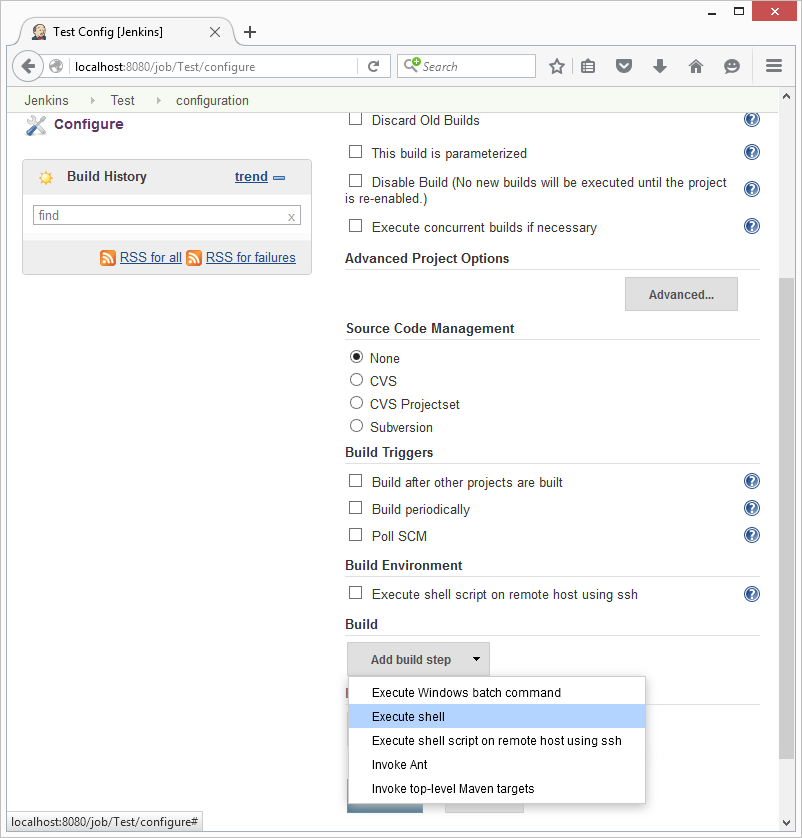The width and height of the screenshot is (802, 838).
Task: Select the Invoke Ant build step
Action: (x=497, y=764)
